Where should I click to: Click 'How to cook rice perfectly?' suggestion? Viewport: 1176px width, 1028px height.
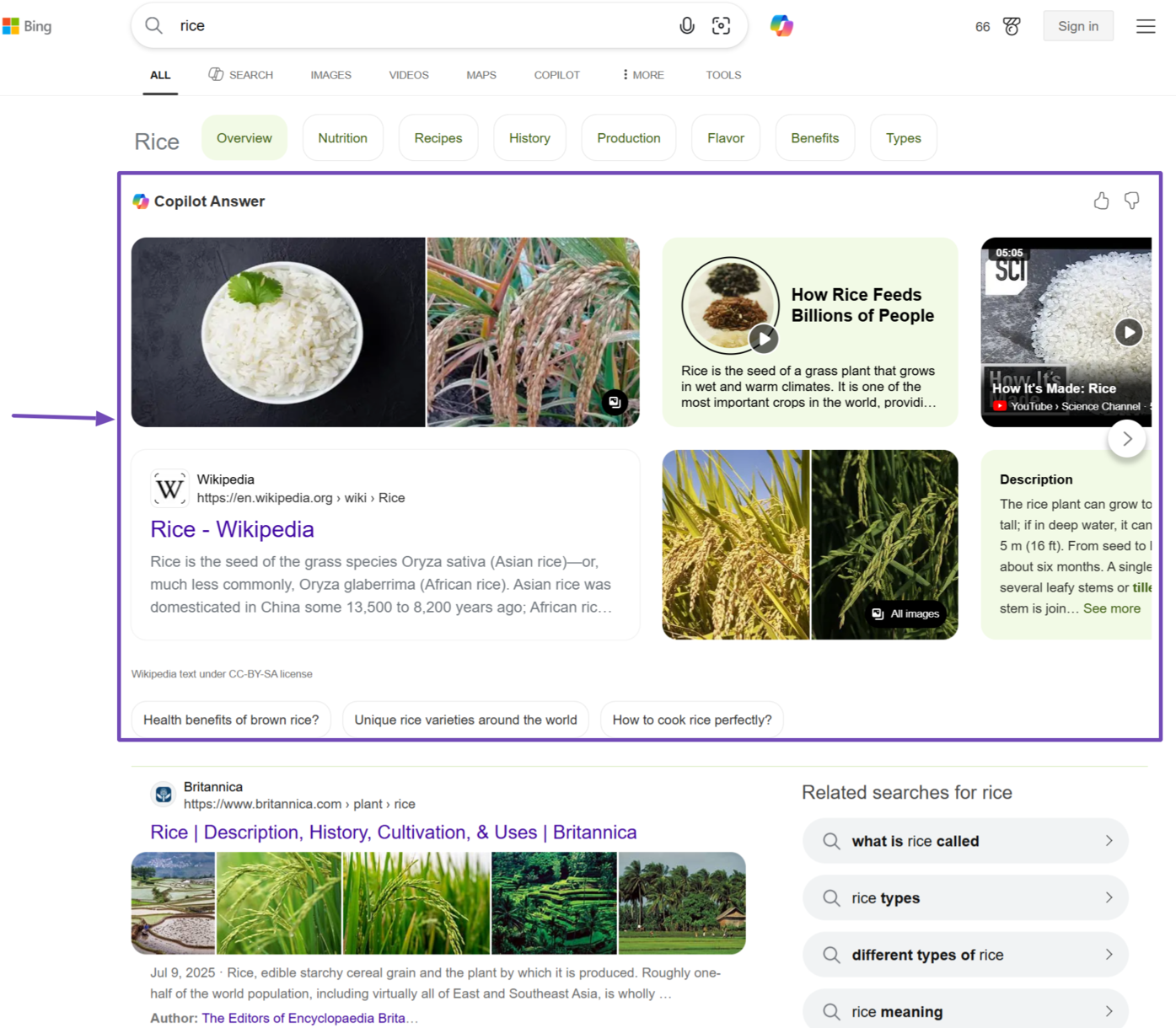tap(692, 720)
